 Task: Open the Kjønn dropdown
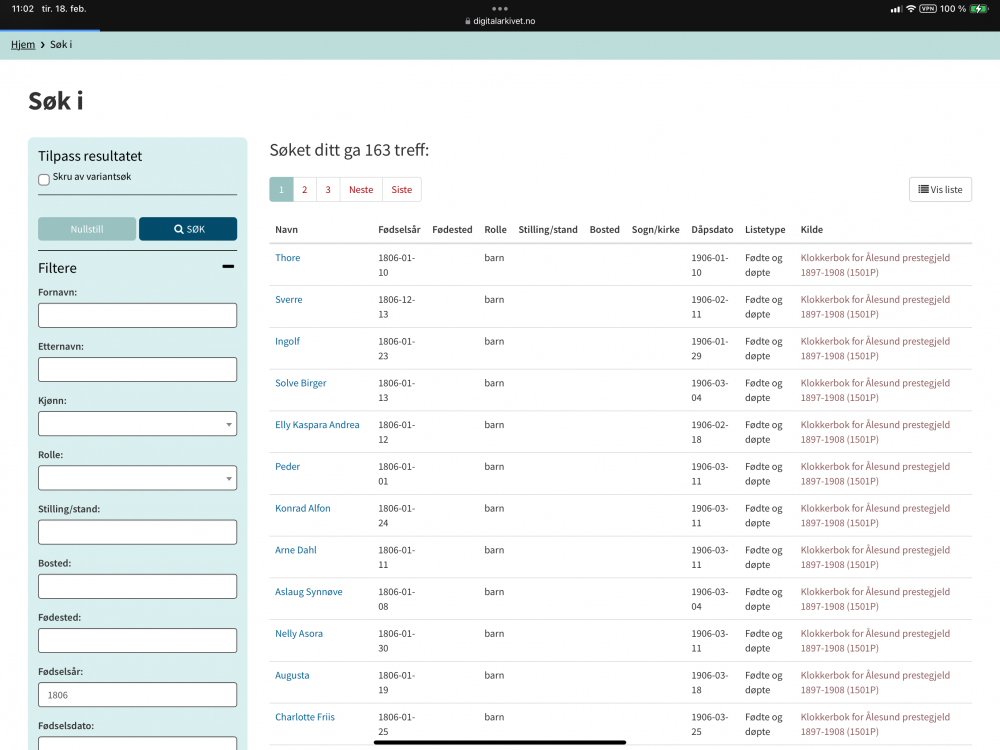[137, 424]
